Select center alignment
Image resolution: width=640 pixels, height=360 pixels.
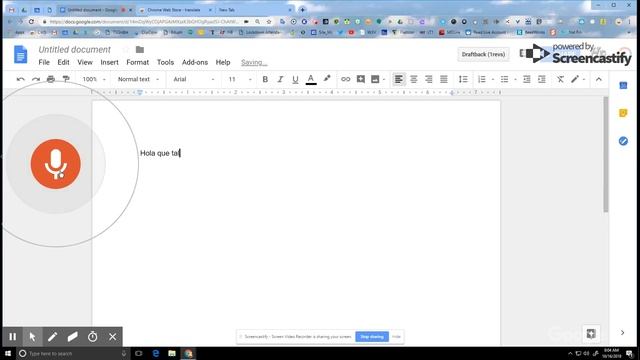414,79
